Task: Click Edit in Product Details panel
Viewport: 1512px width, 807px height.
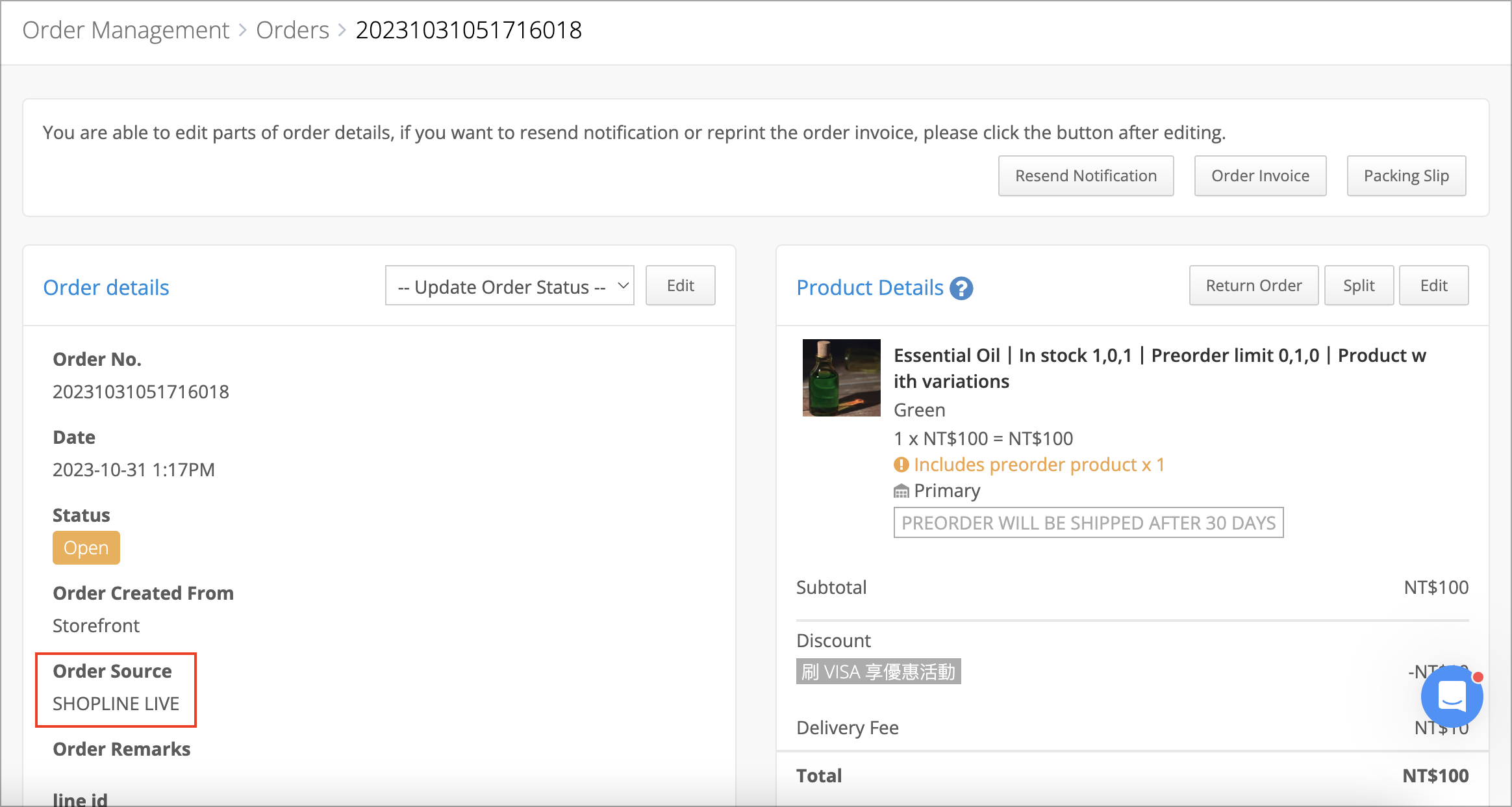Action: click(x=1433, y=286)
